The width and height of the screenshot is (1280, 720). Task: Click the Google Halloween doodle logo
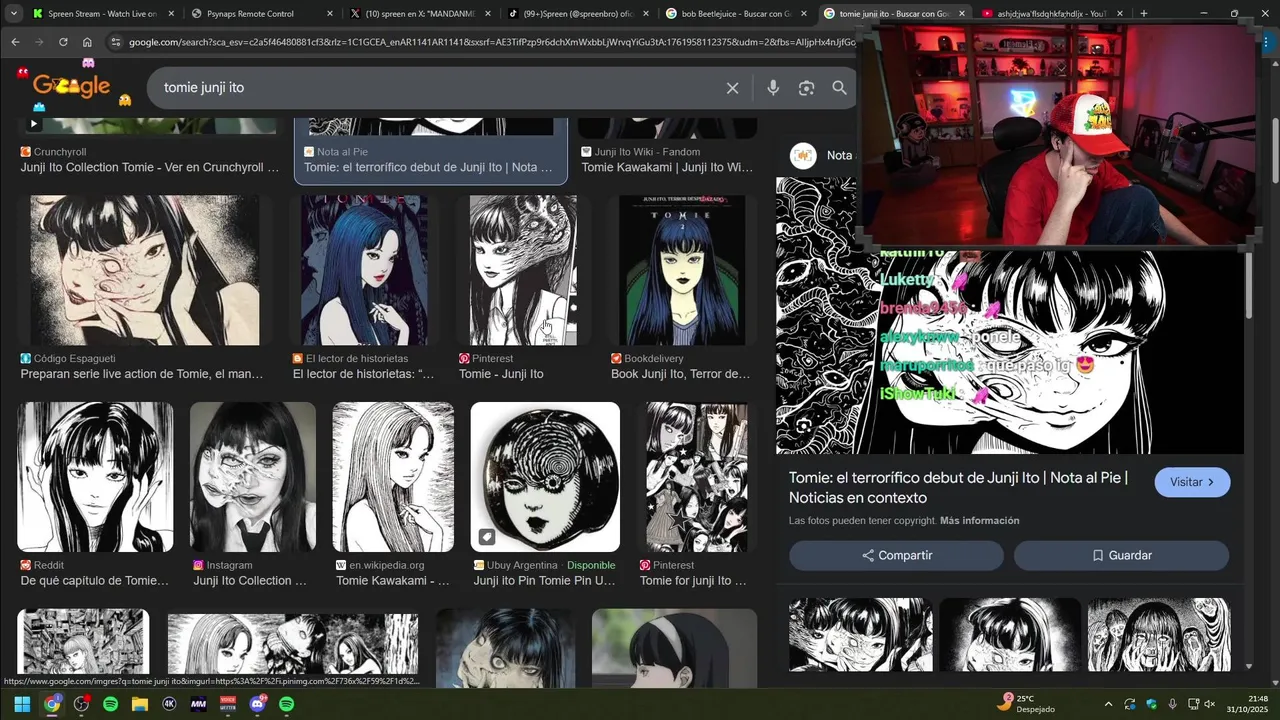pyautogui.click(x=72, y=87)
